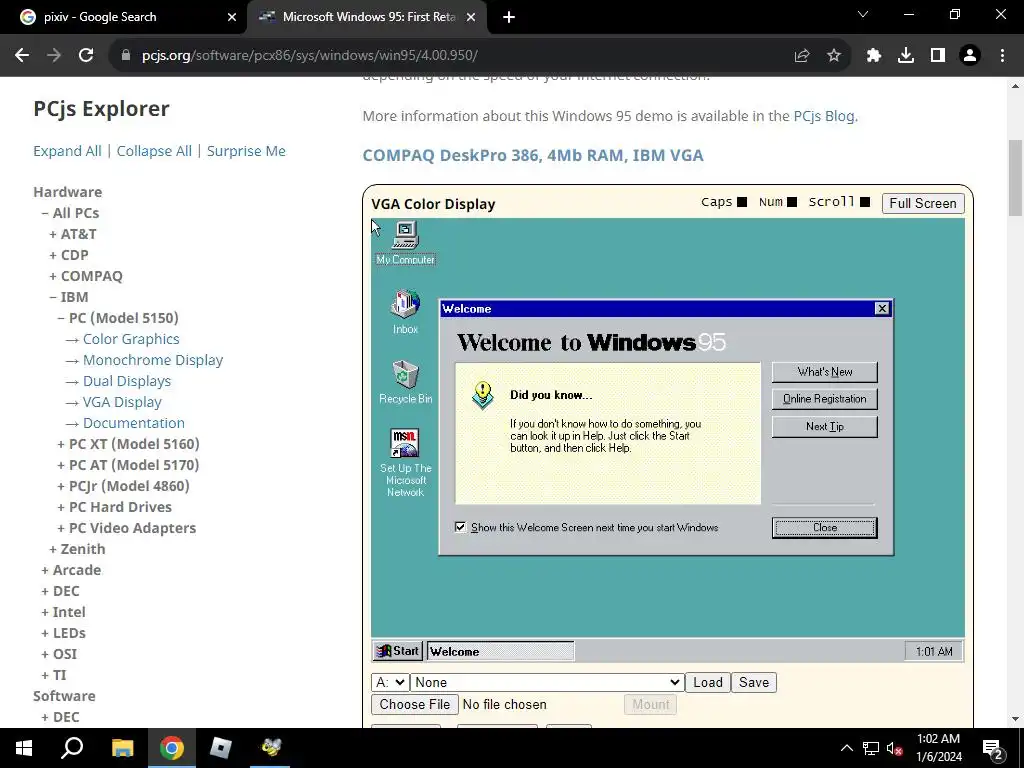Viewport: 1024px width, 768px height.
Task: Select the Recycle Bin icon
Action: [x=406, y=382]
